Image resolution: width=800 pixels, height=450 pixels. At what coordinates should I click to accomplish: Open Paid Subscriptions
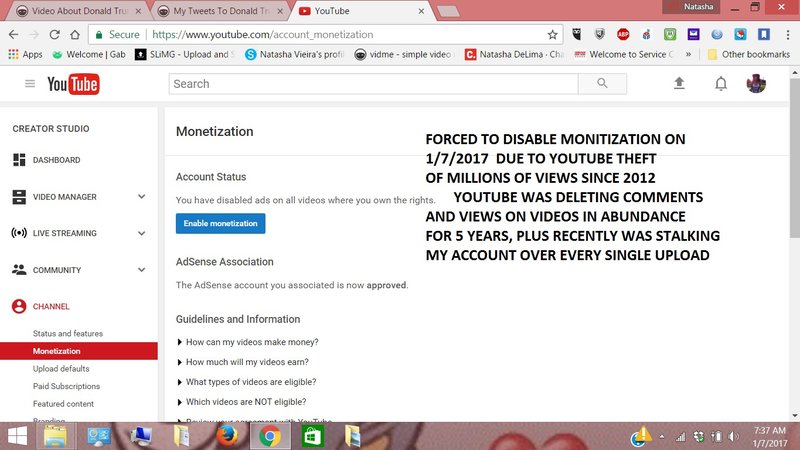coord(66,386)
